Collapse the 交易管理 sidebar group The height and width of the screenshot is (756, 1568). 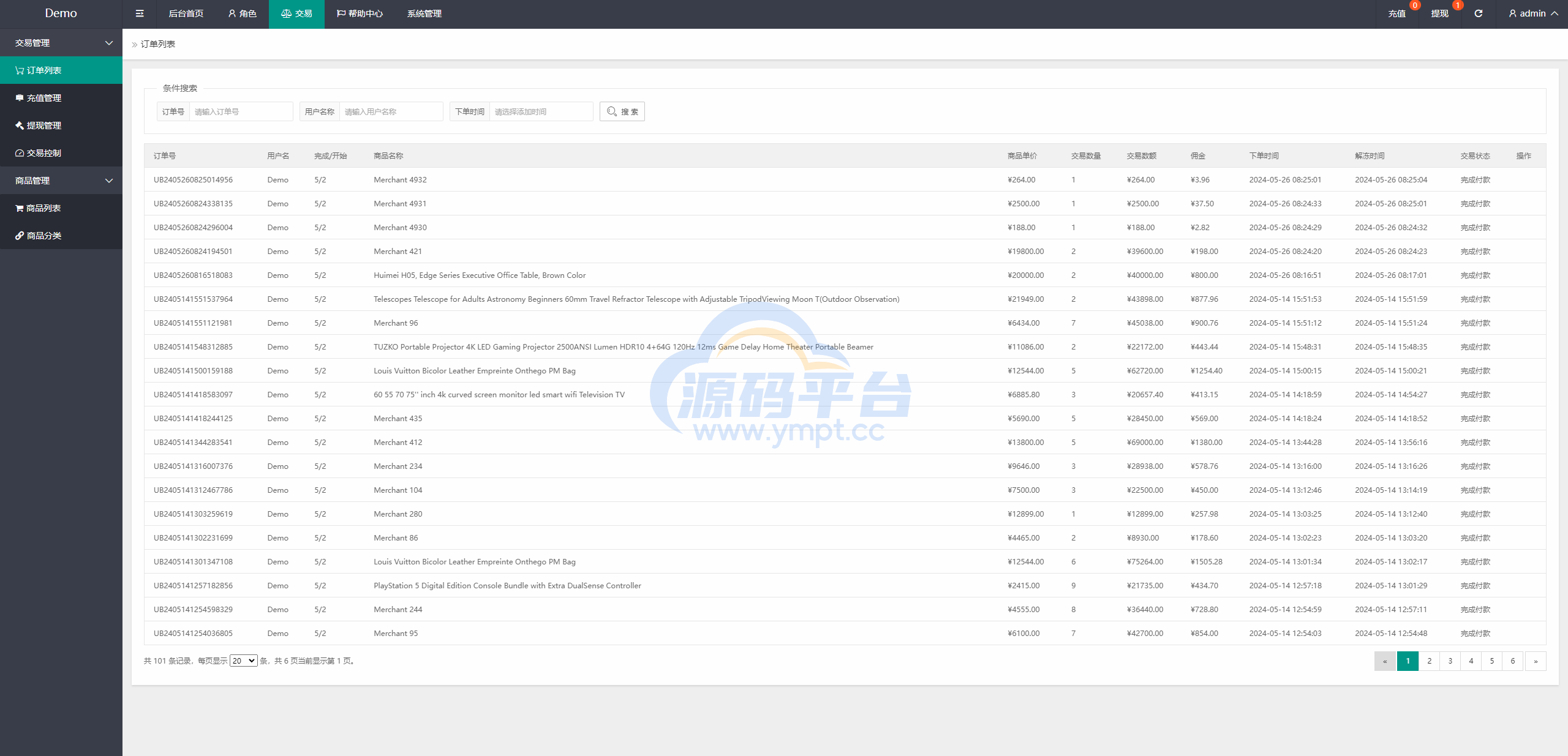pyautogui.click(x=61, y=43)
